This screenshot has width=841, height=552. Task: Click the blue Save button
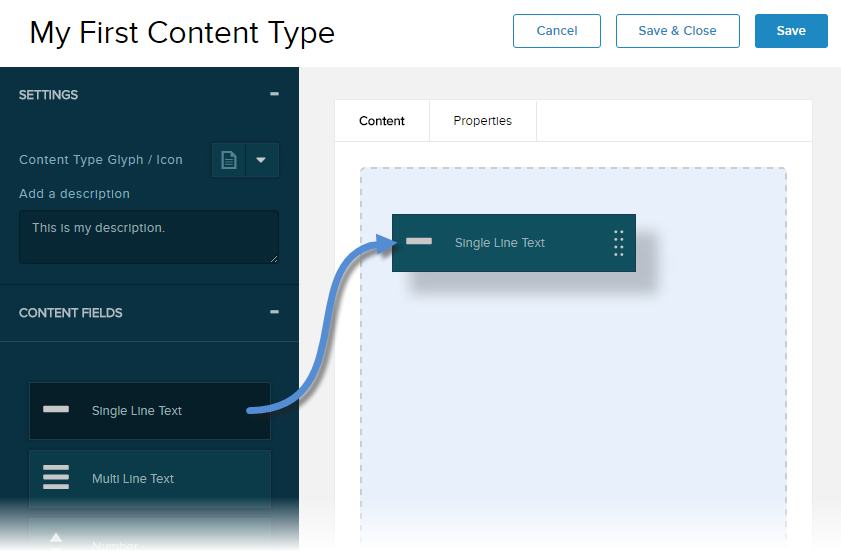(x=790, y=31)
